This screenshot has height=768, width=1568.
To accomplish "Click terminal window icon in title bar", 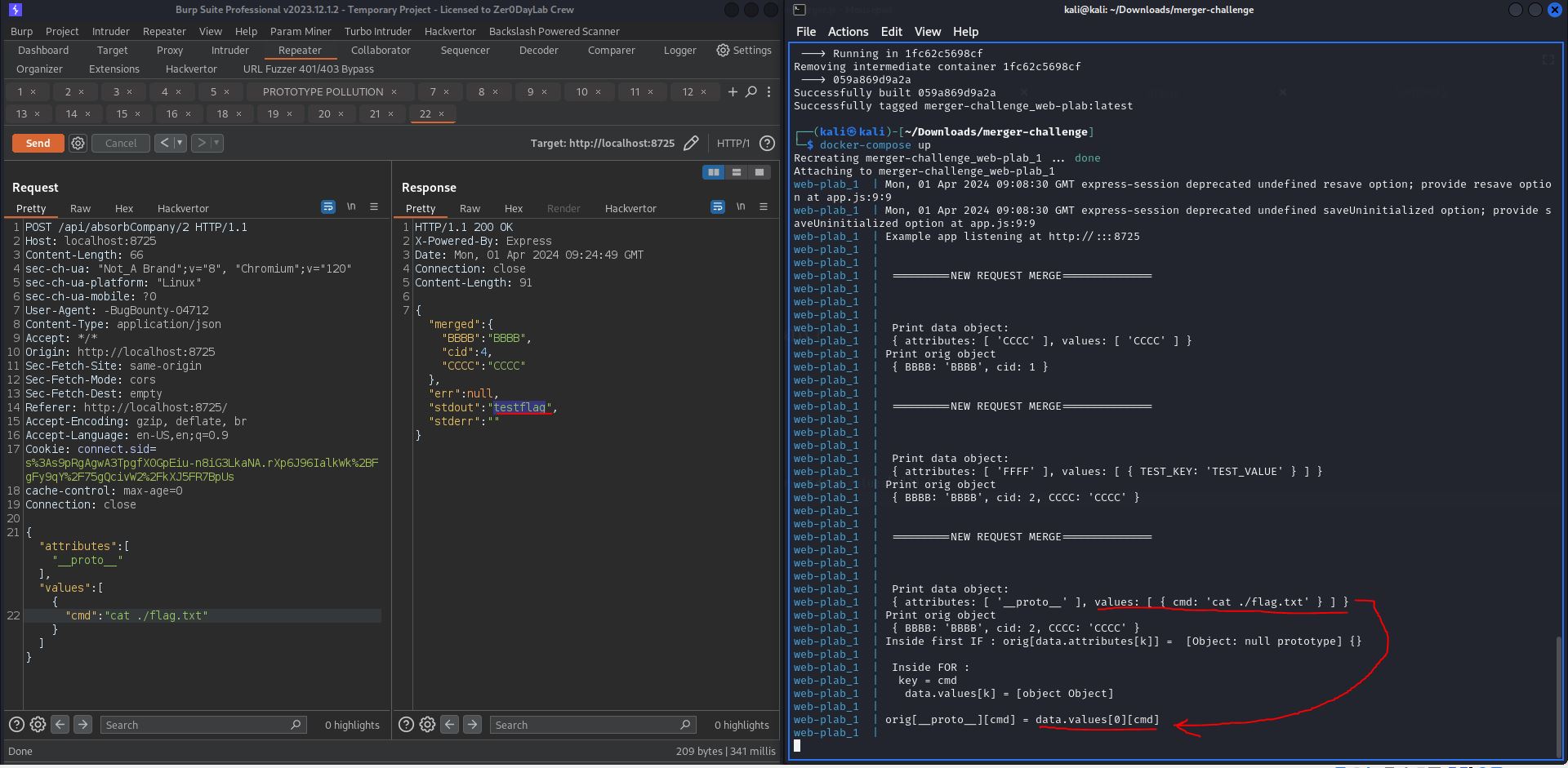I will [x=800, y=10].
